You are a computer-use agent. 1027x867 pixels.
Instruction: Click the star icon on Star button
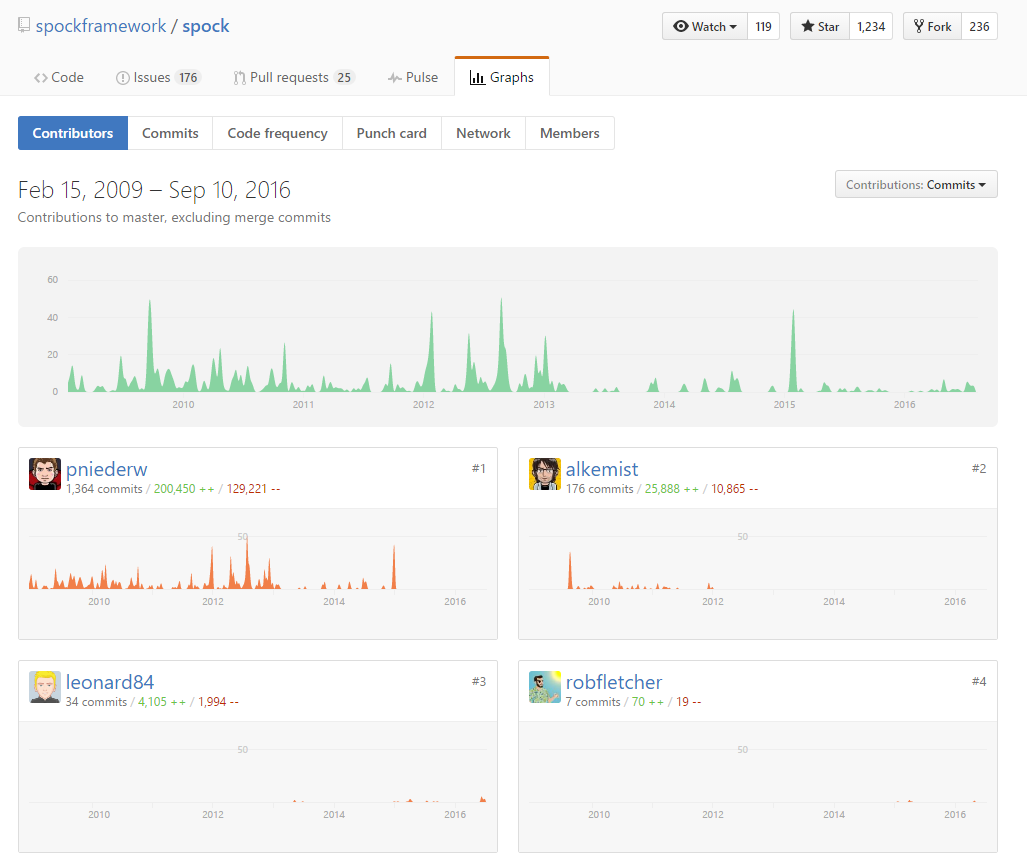(x=808, y=26)
